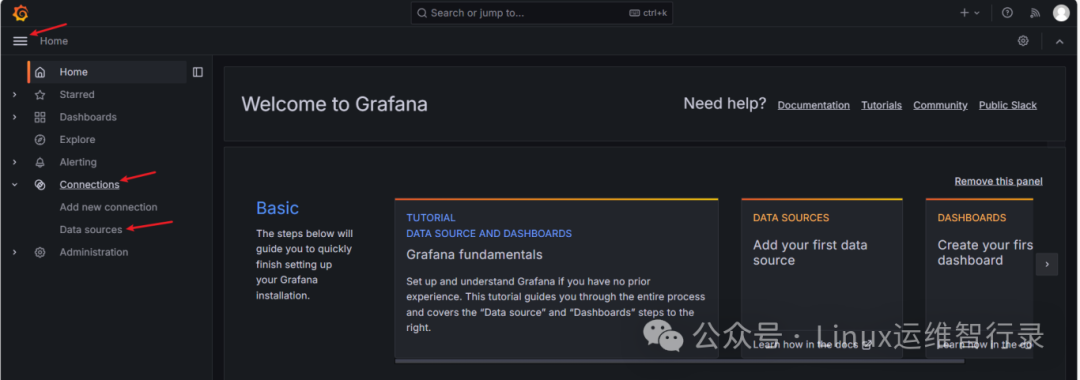Open Data sources menu item
This screenshot has height=380, width=1080.
[x=91, y=230]
